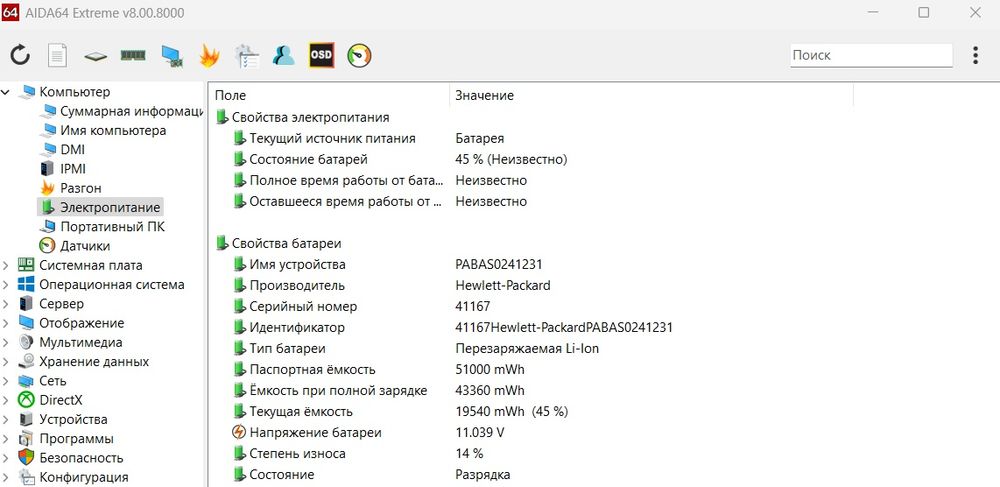Image resolution: width=1000 pixels, height=487 pixels.
Task: Expand the Отображение tree node
Action: pos(6,323)
